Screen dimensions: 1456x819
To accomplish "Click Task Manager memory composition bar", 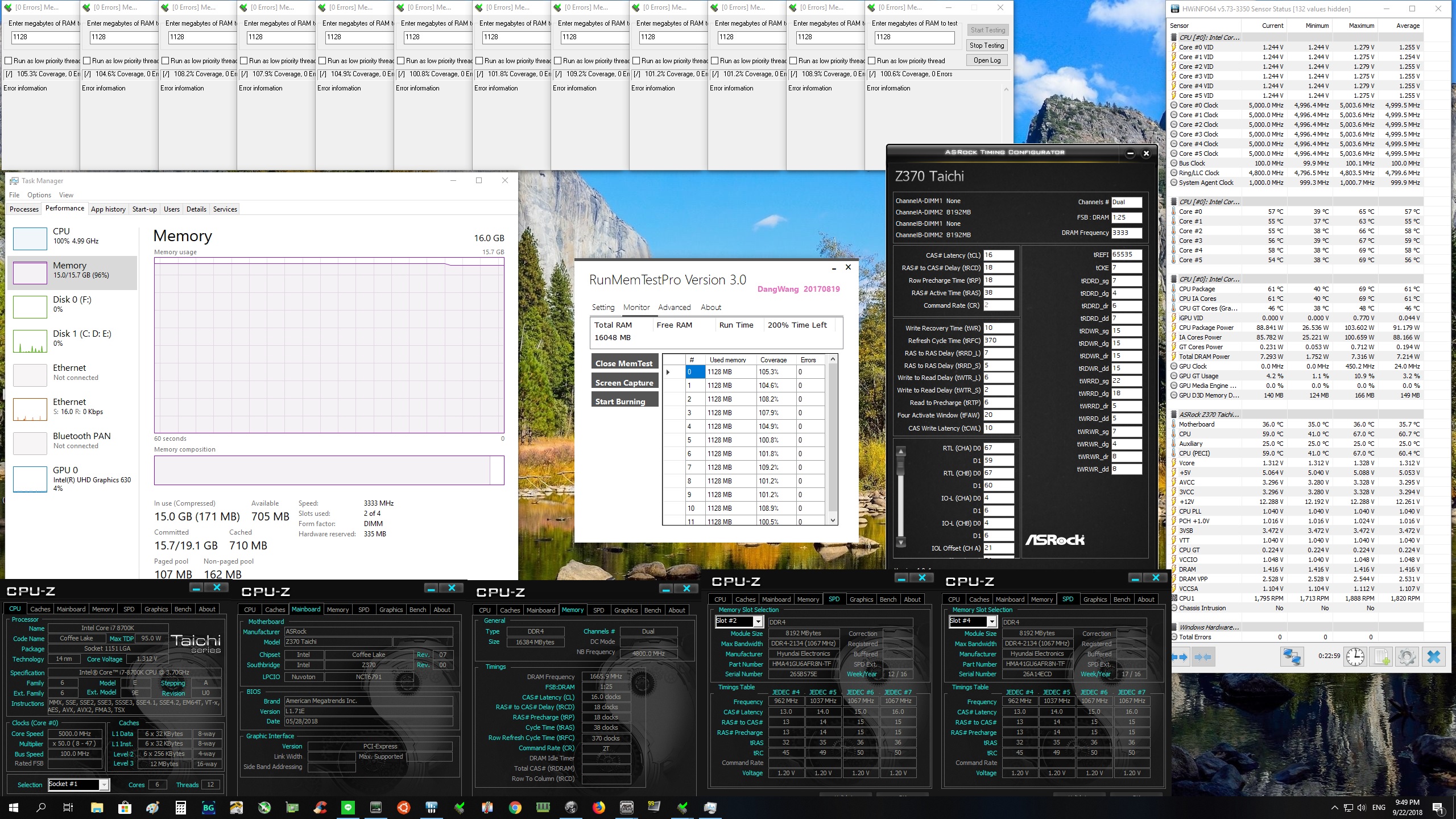I will click(x=329, y=470).
